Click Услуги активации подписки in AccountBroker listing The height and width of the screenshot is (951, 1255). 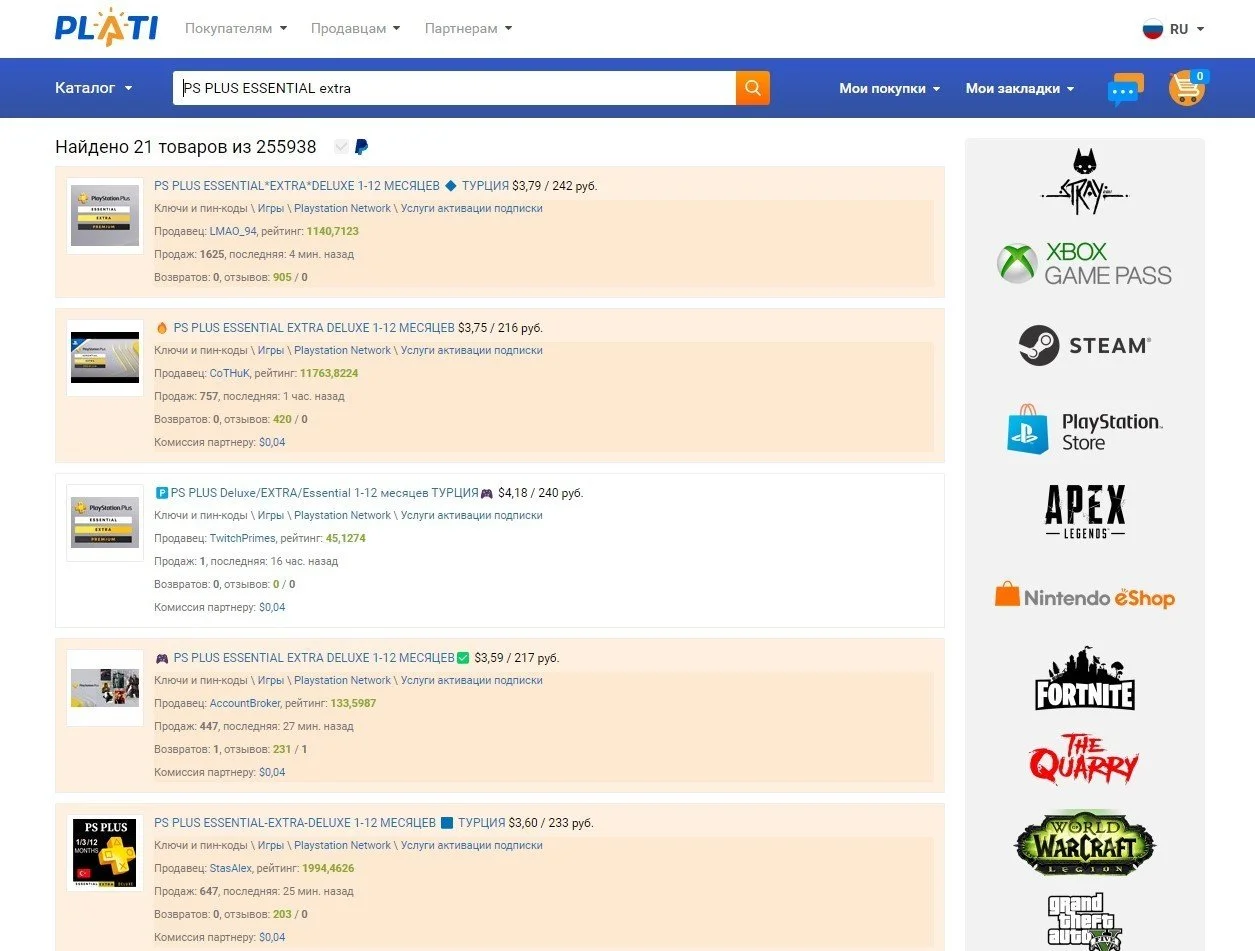click(472, 680)
